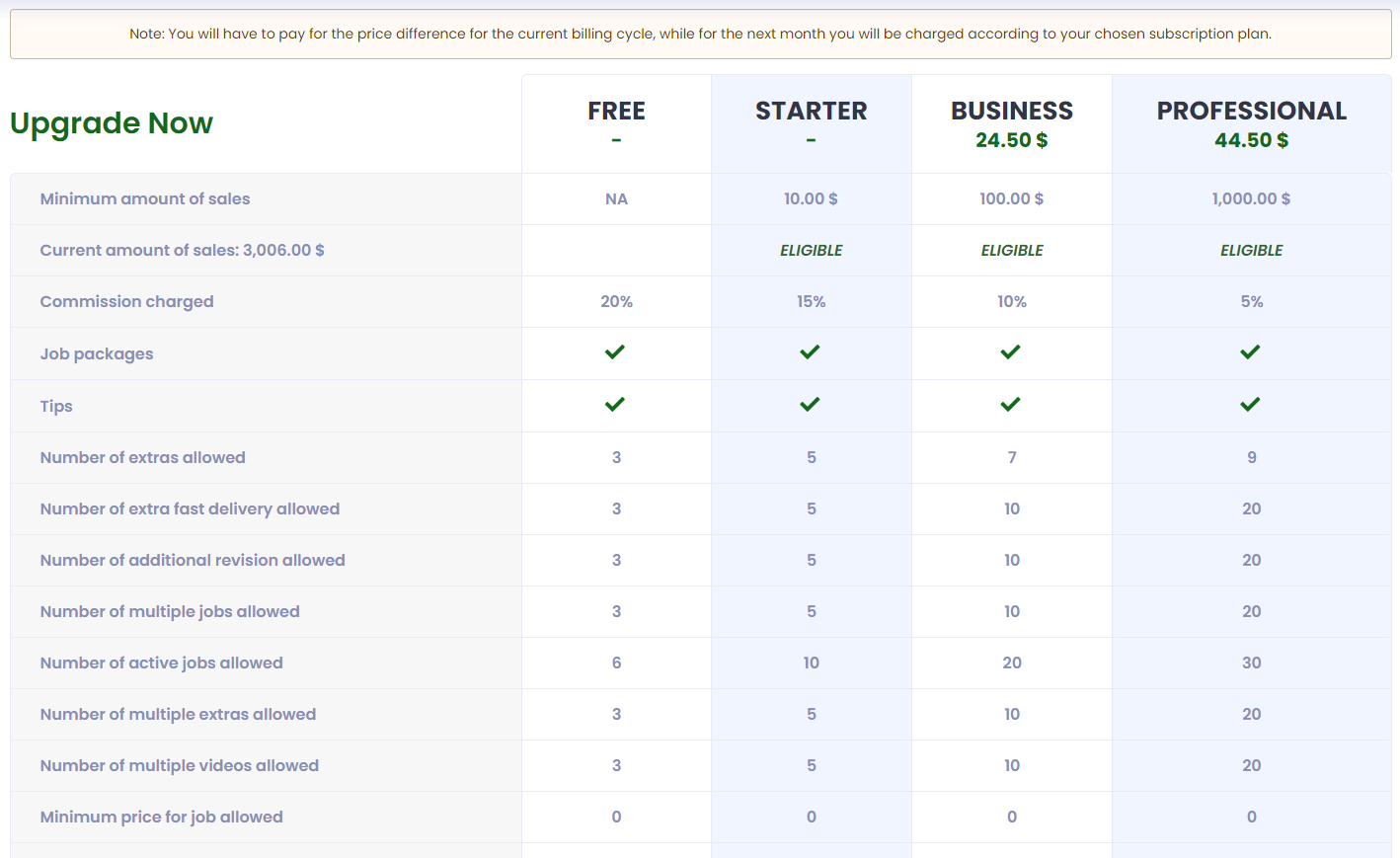Click the 3 multiple videos value for FREE
This screenshot has width=1400, height=858.
point(616,766)
